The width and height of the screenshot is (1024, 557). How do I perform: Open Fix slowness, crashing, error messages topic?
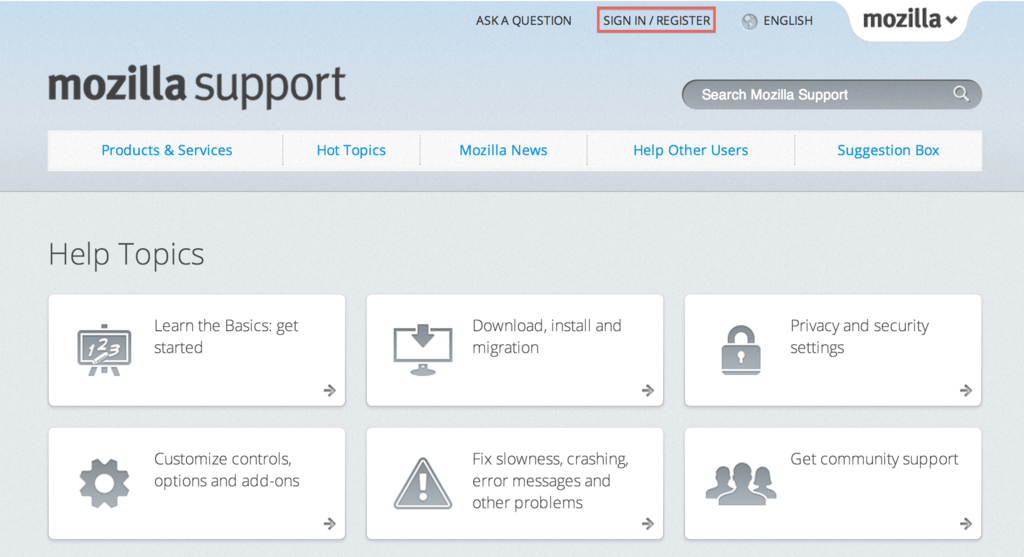click(x=515, y=483)
